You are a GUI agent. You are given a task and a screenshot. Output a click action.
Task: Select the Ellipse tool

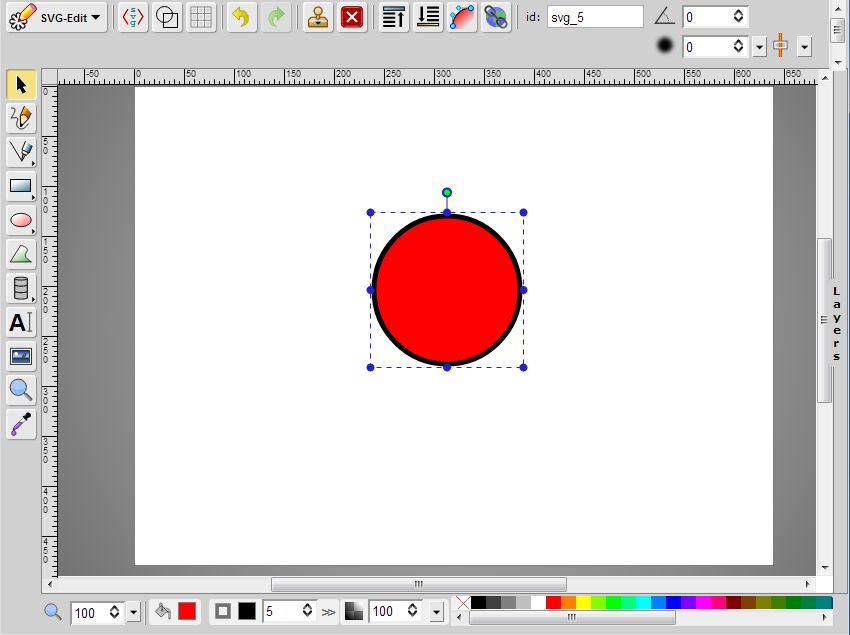point(21,220)
